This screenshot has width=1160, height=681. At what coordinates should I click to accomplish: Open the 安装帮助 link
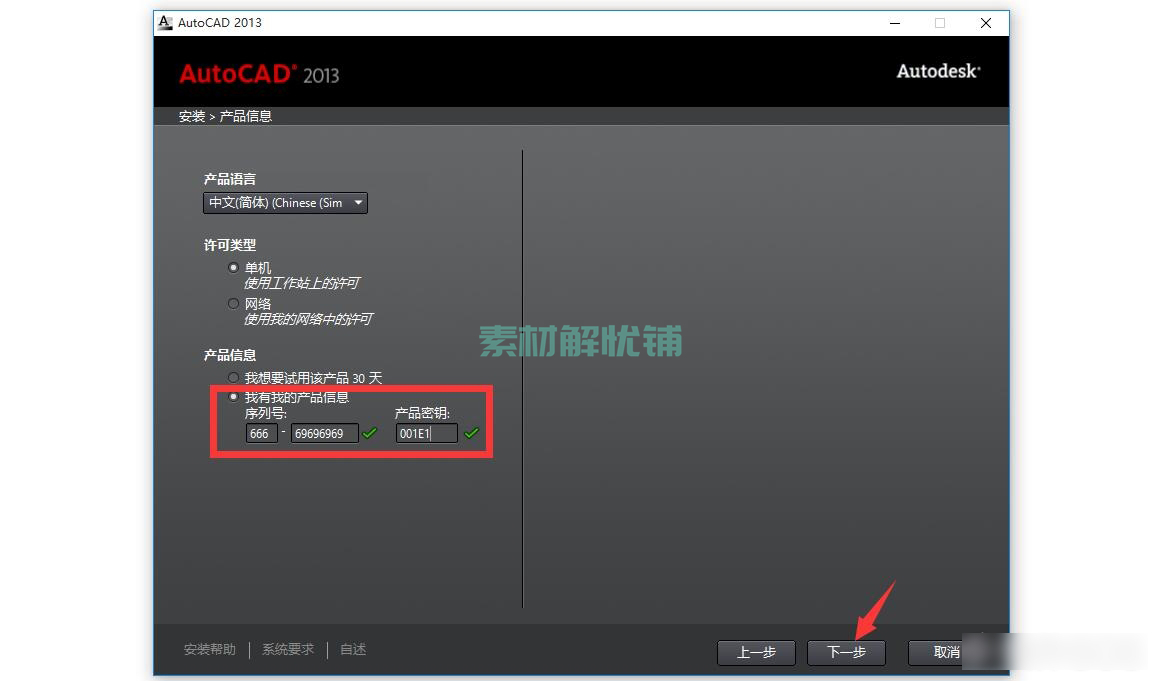209,649
